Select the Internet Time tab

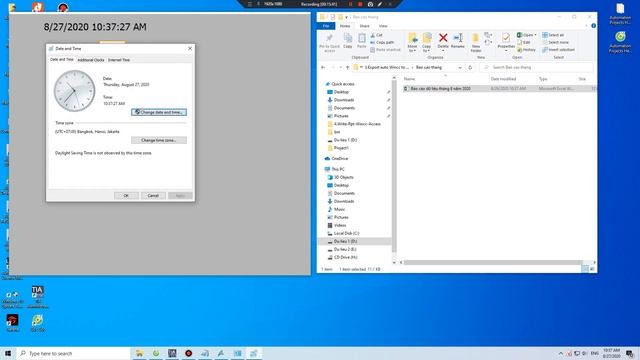119,60
